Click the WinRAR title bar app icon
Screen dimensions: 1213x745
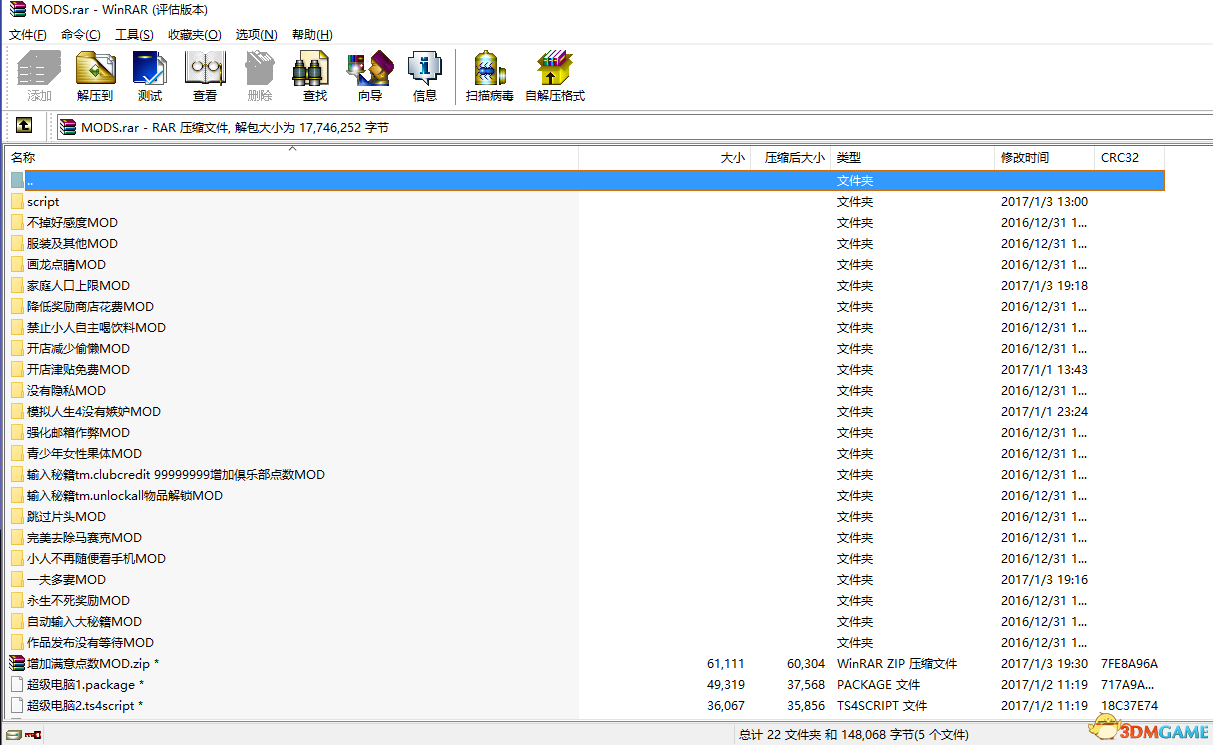tap(18, 10)
